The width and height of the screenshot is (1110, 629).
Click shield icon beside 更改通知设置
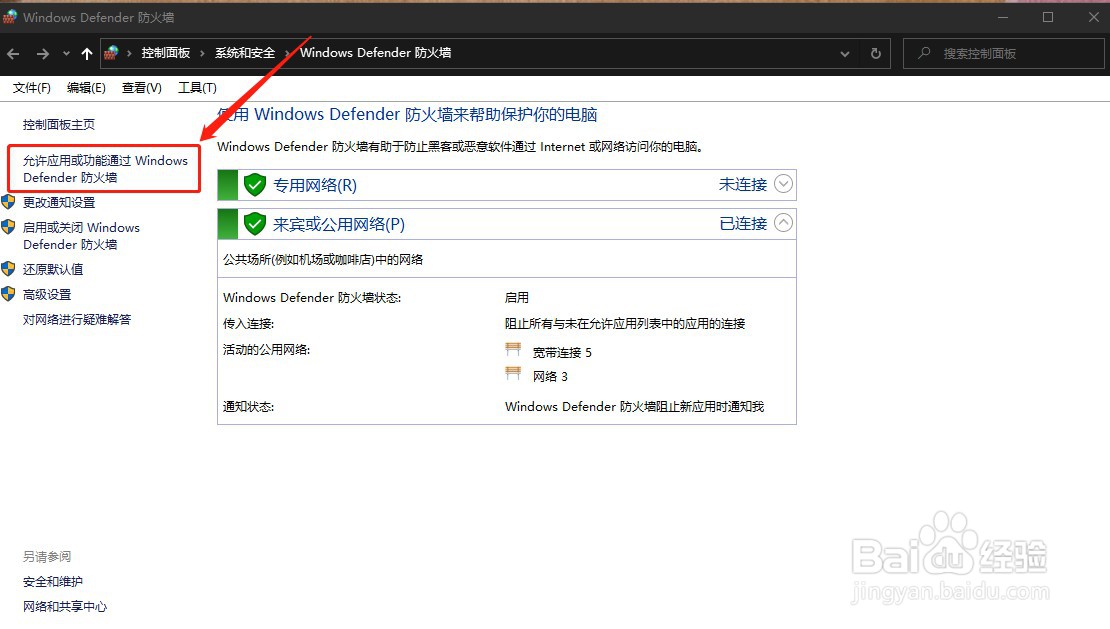click(8, 202)
